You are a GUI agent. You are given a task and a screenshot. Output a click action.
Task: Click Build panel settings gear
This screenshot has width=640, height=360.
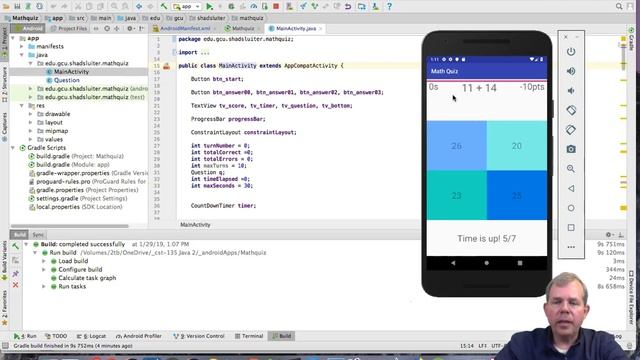tap(608, 235)
